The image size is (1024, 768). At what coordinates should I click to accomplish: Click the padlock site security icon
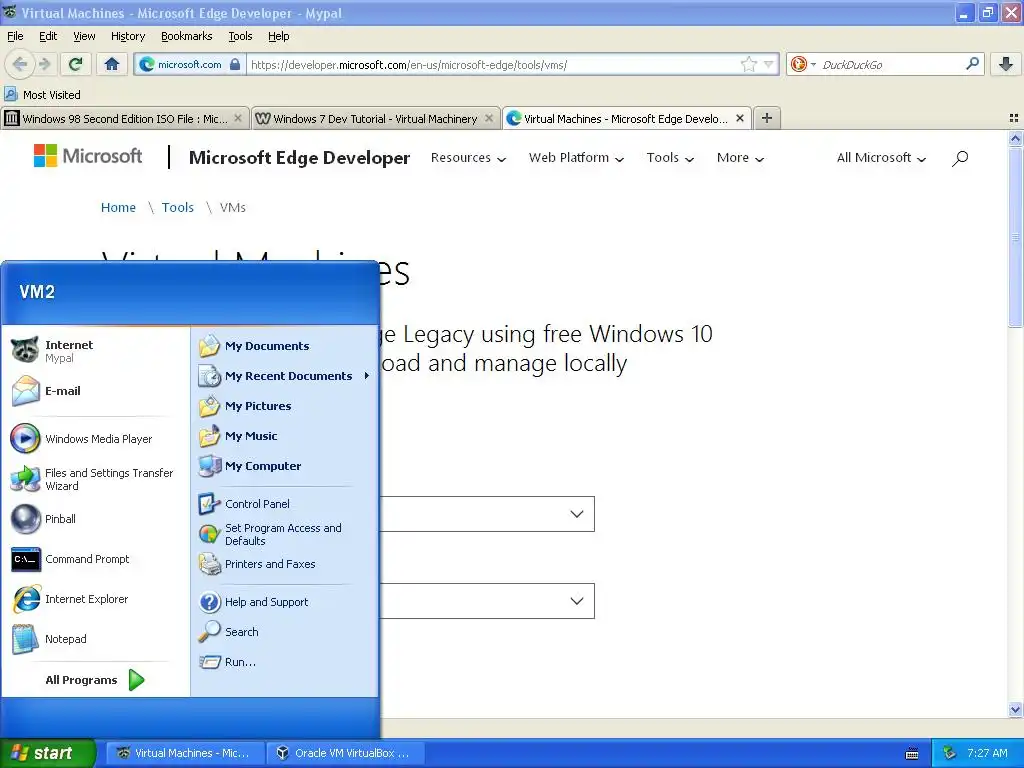[x=235, y=64]
